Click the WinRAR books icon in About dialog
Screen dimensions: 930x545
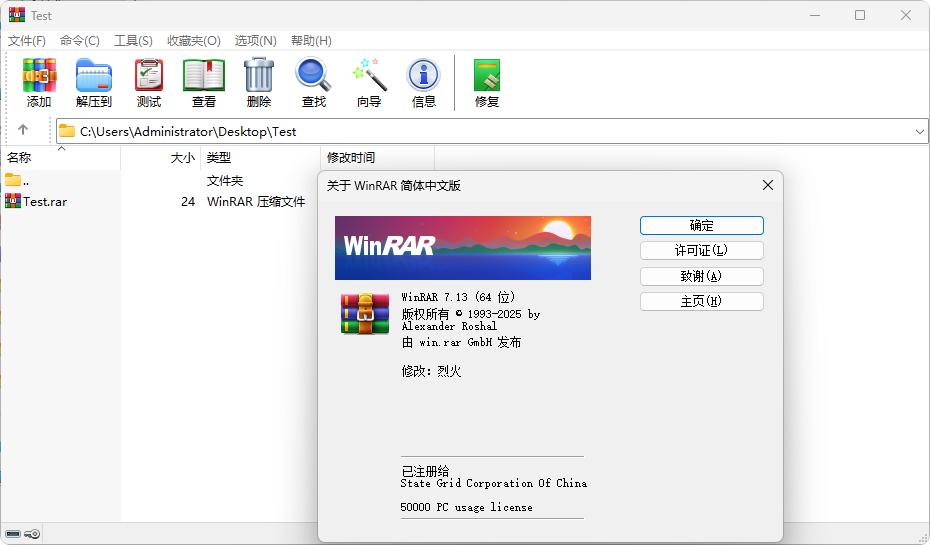pos(365,313)
